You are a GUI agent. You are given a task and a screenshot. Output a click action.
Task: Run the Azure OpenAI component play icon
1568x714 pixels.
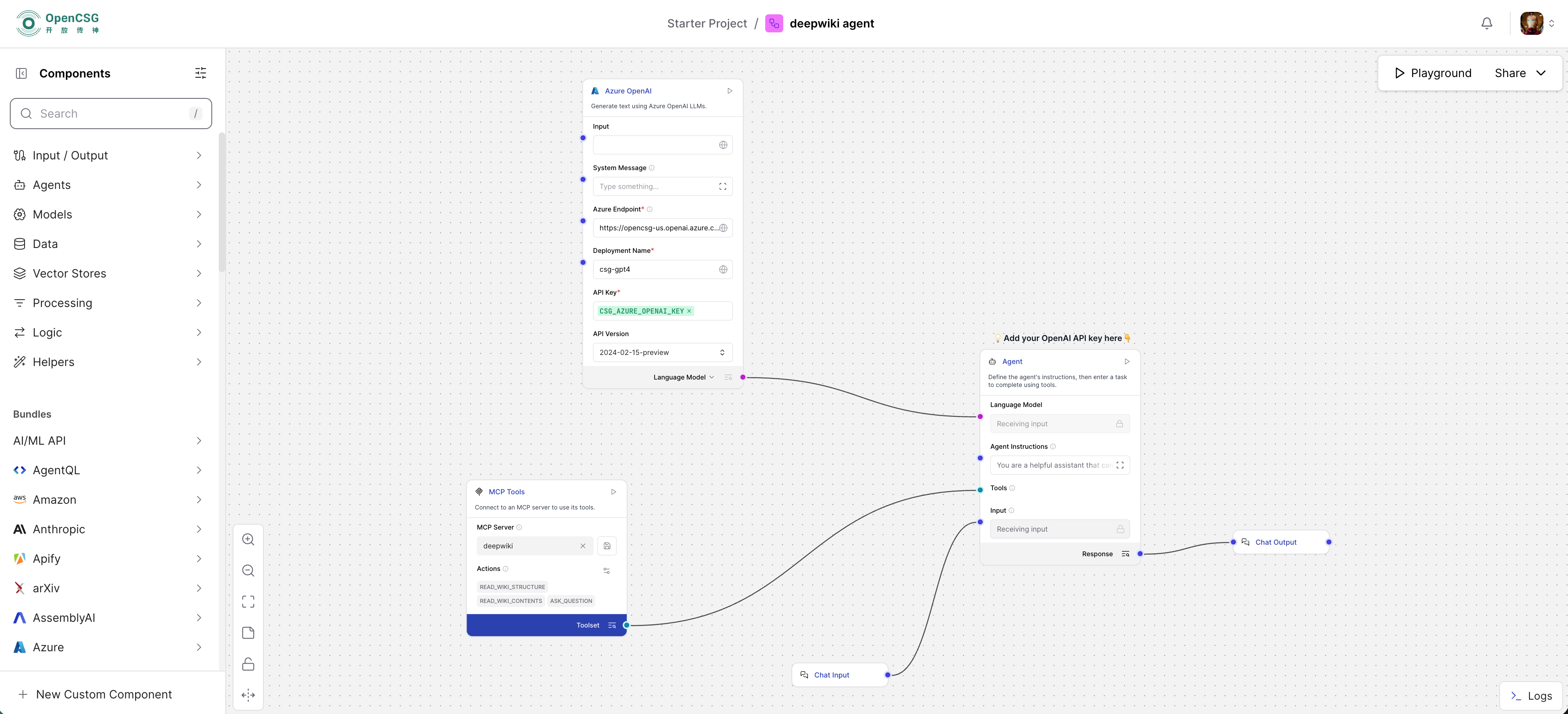tap(730, 91)
